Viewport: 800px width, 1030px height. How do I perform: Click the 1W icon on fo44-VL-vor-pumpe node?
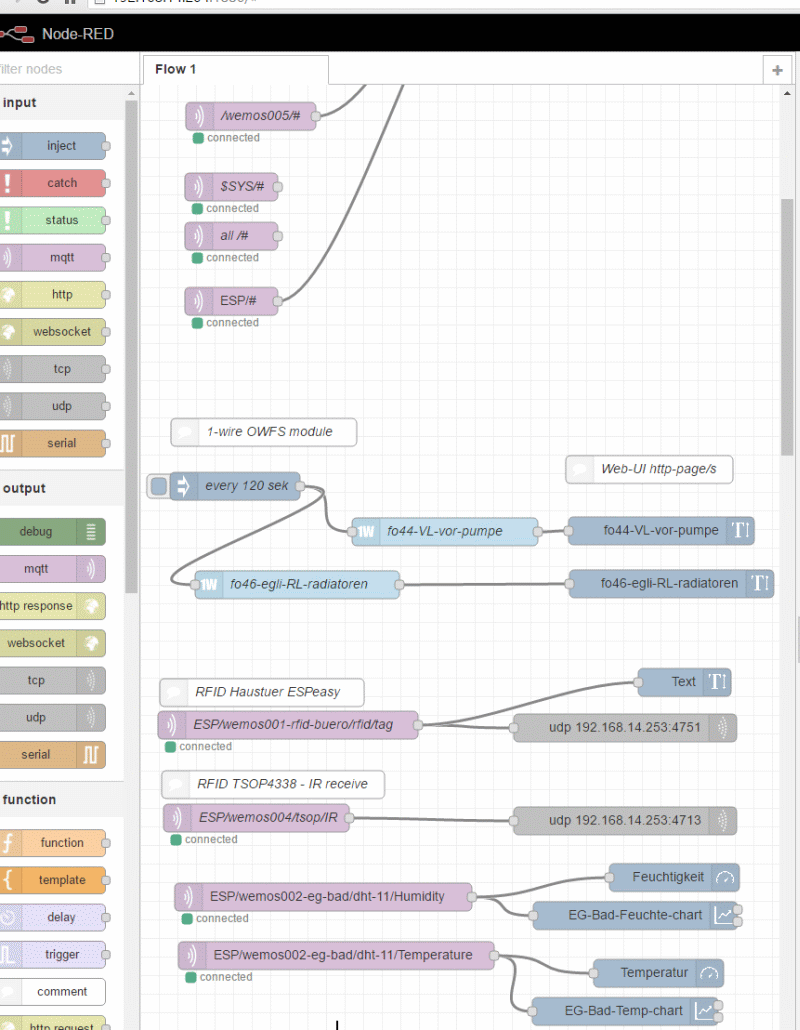pyautogui.click(x=365, y=531)
